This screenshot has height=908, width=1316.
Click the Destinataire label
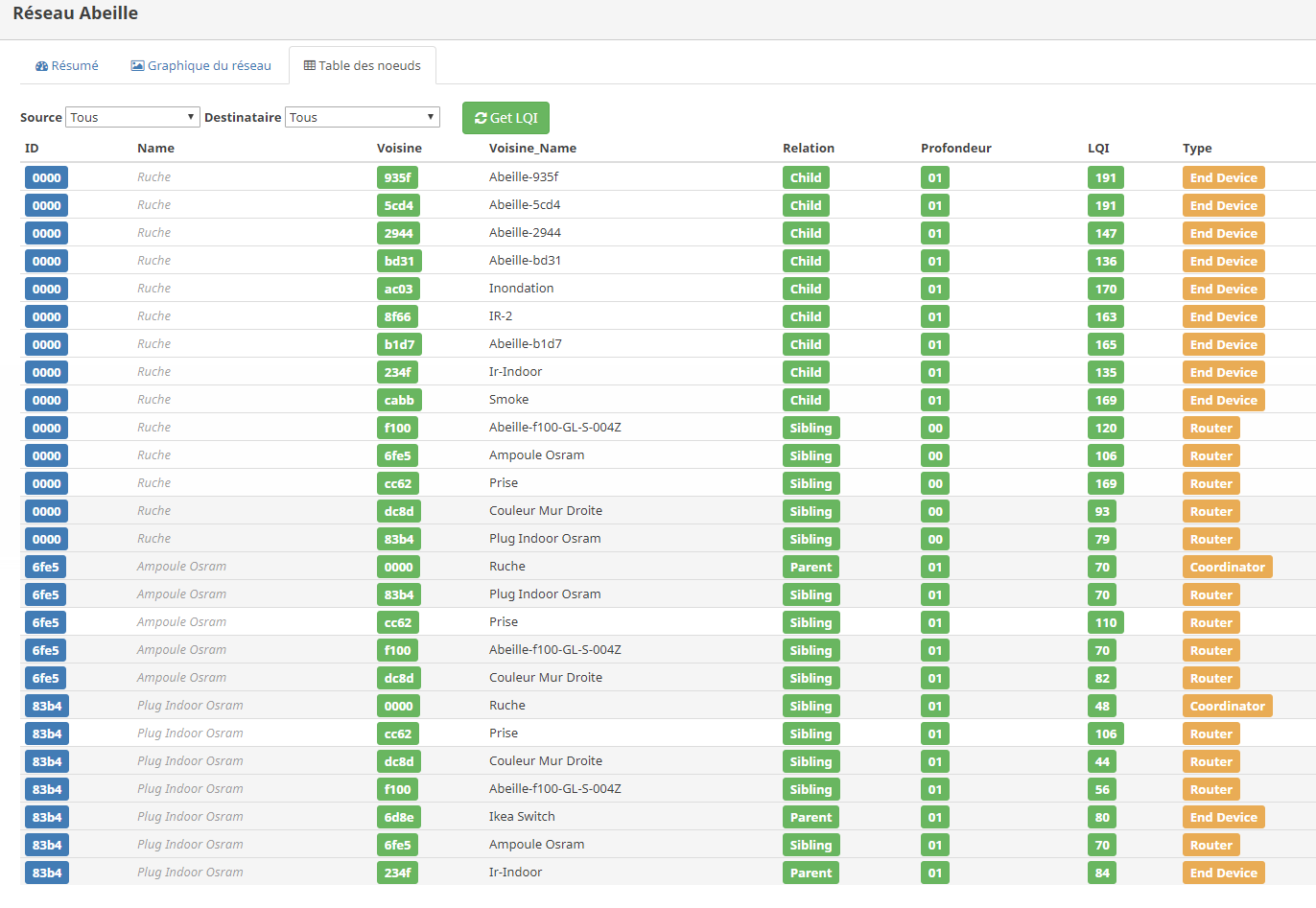click(x=243, y=117)
